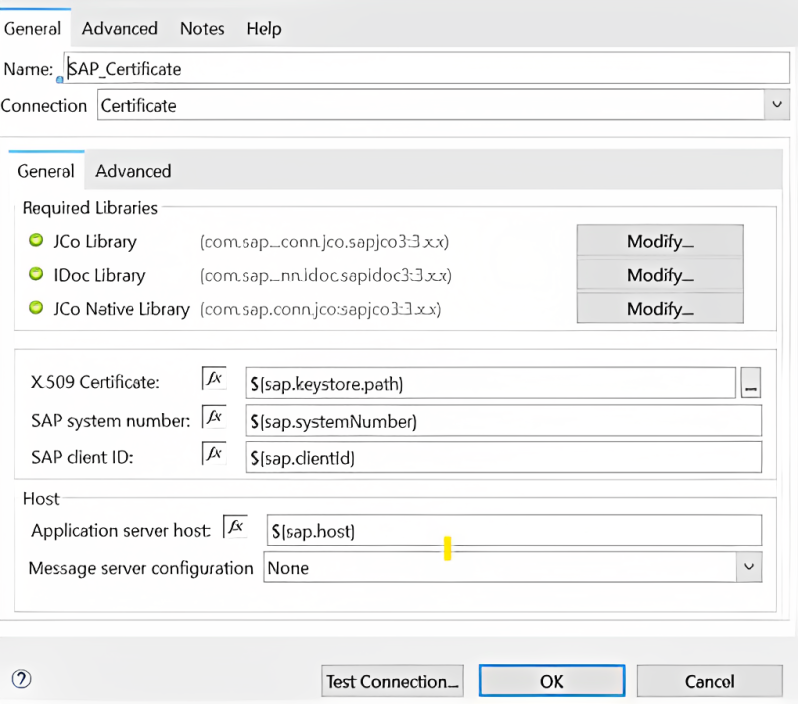Viewport: 798px width, 704px height.
Task: Switch to the top-level Advanced tab
Action: [120, 29]
